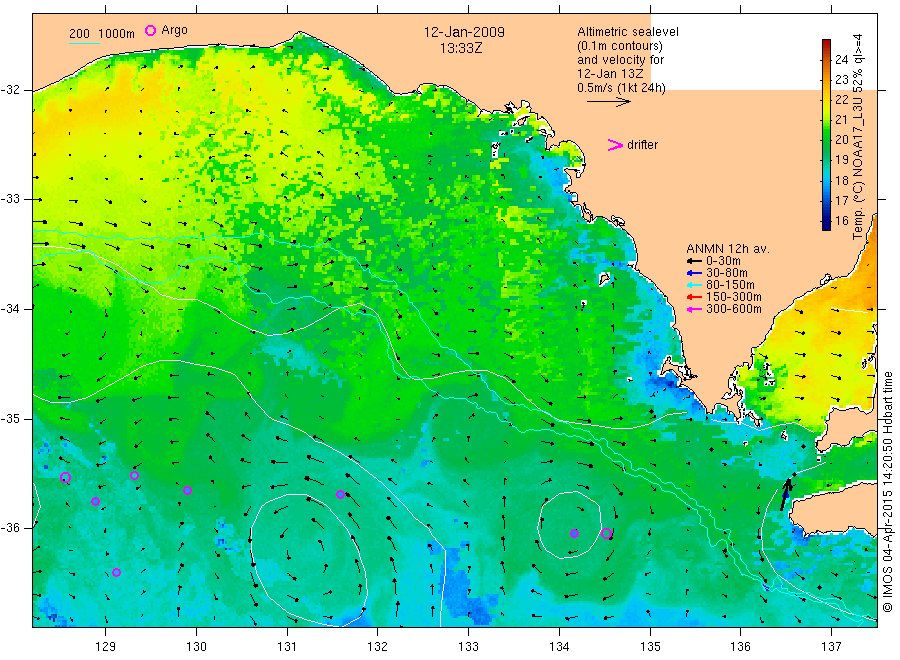Click the 'and velocity for' text line

point(620,60)
